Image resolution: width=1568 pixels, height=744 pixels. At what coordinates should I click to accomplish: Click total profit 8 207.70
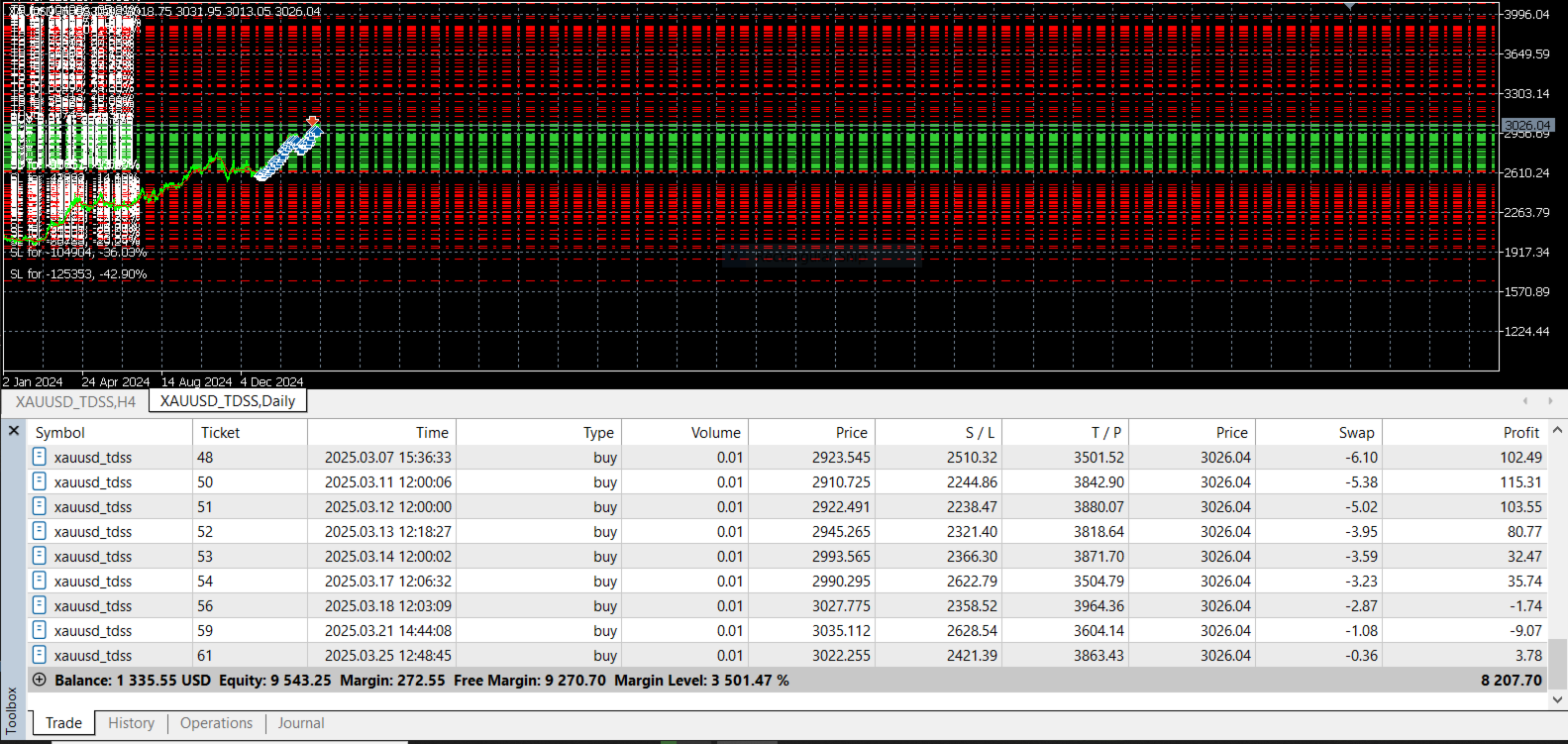pyautogui.click(x=1512, y=680)
